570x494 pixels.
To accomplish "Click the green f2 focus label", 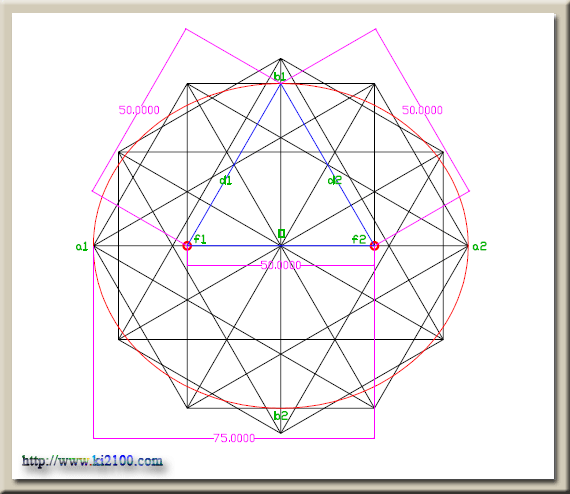I will (x=359, y=239).
